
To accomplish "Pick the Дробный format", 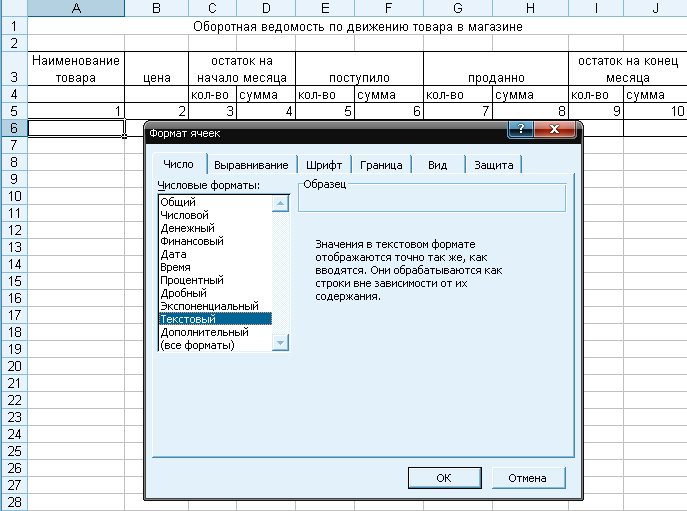I will 215,293.
